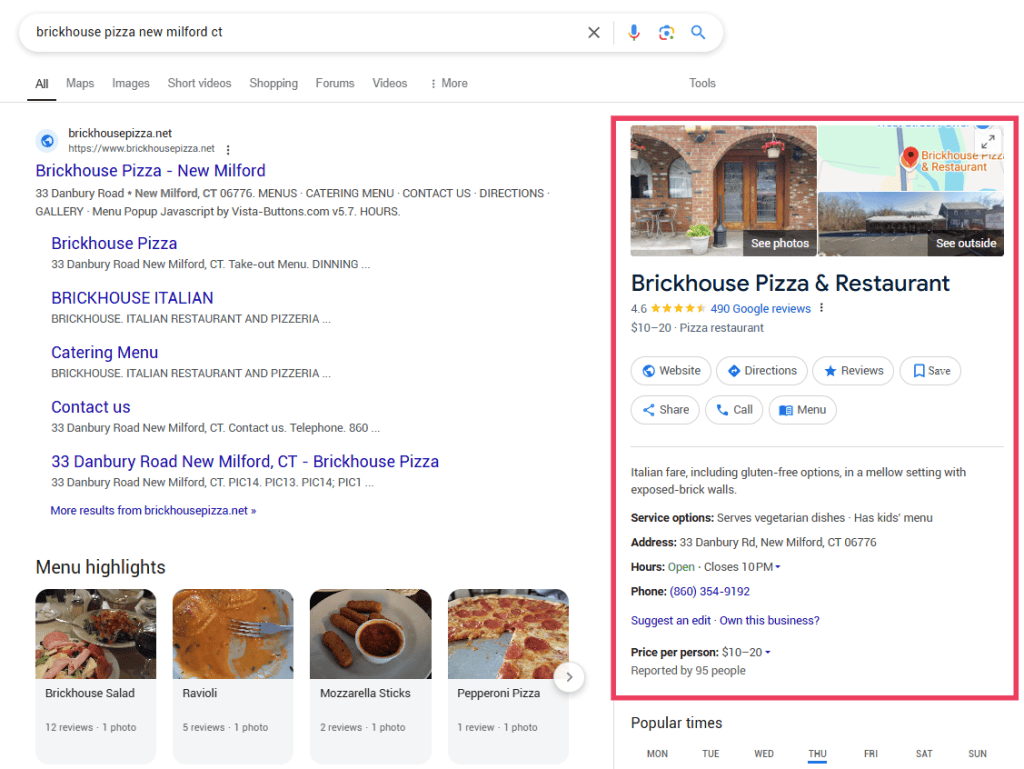The height and width of the screenshot is (769, 1024).
Task: Switch to the Images tab
Action: tap(131, 84)
